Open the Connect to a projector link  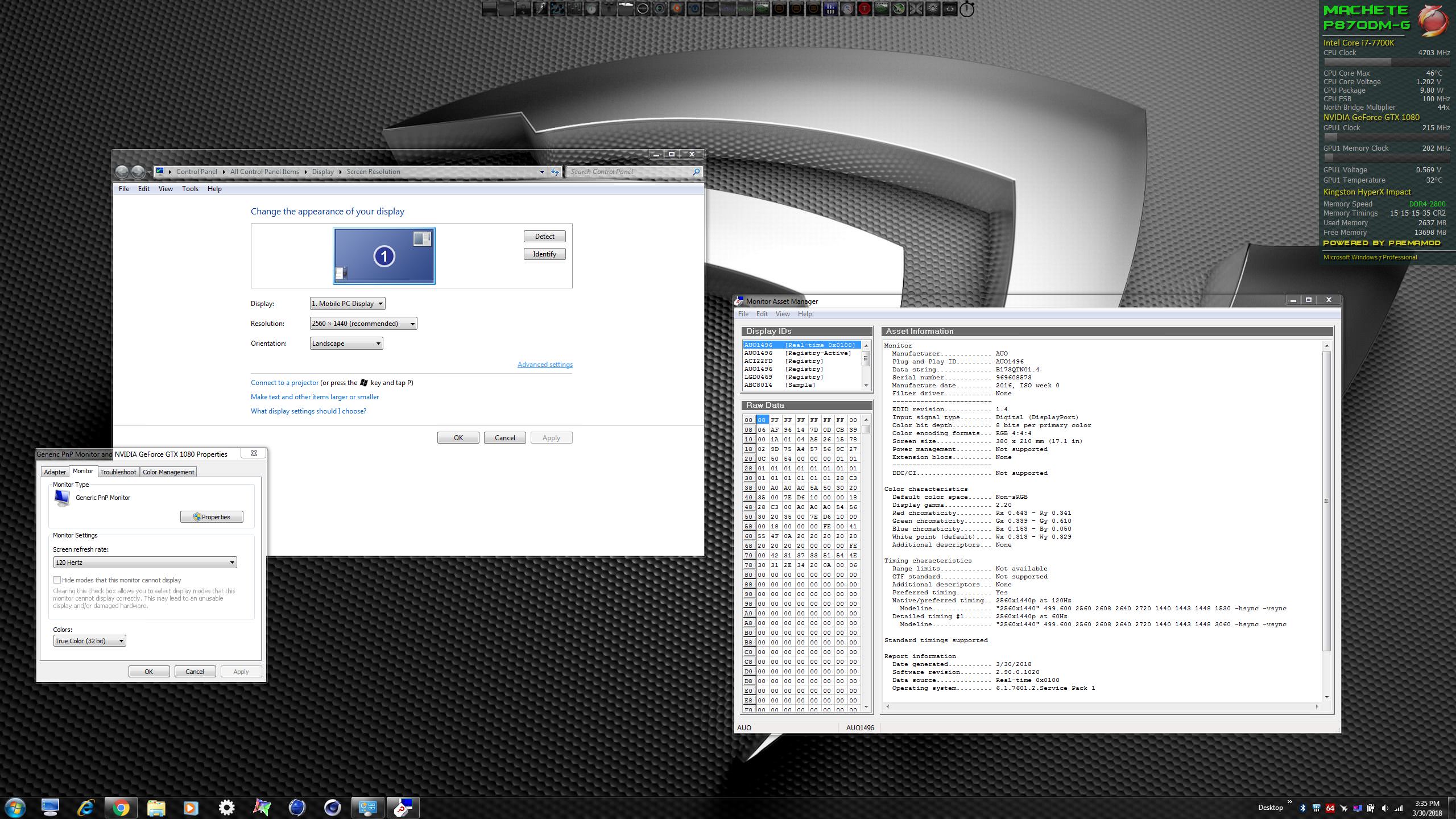point(285,383)
